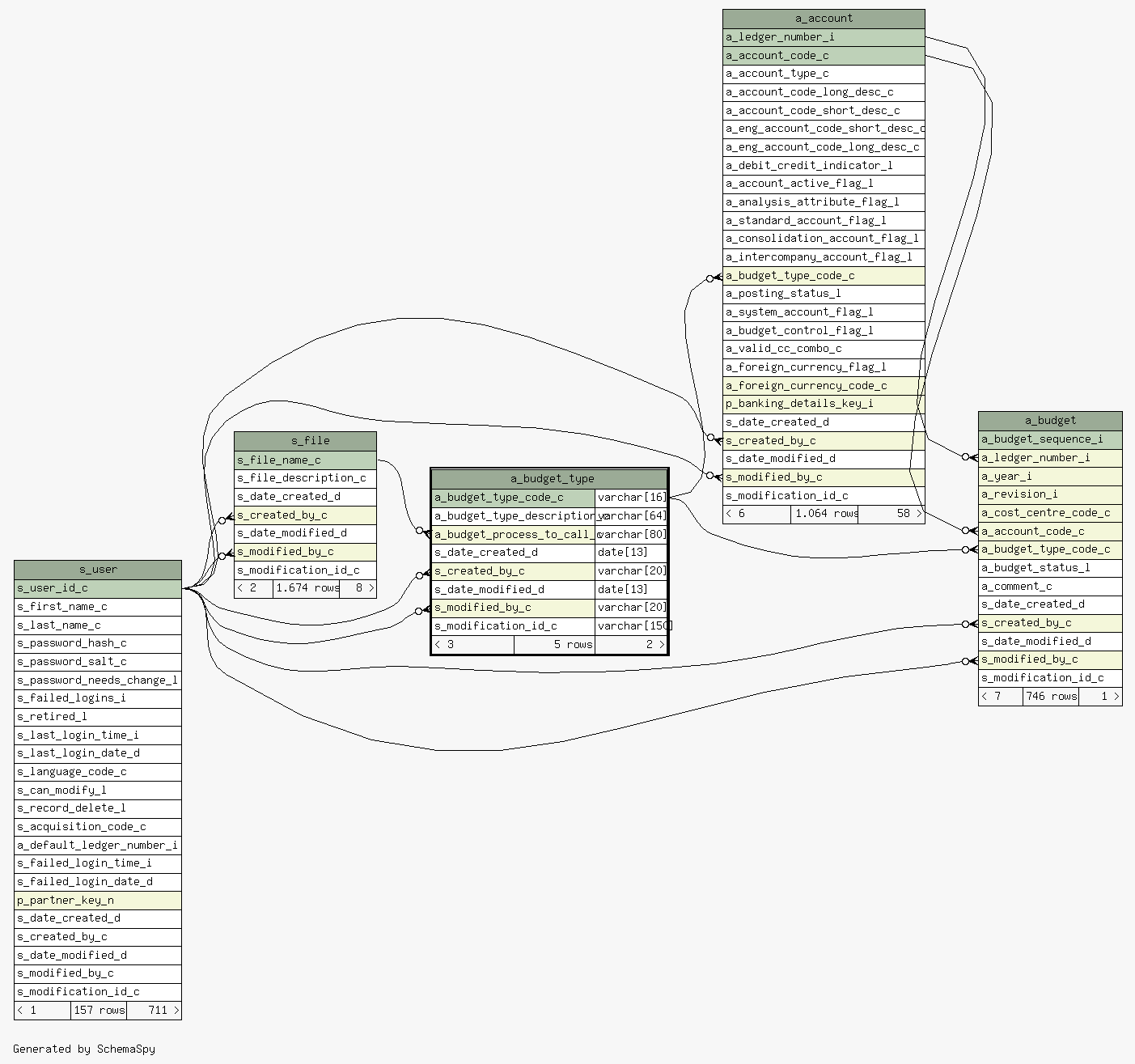1135x1064 pixels.
Task: Click varchar[80] type cell
Action: click(632, 535)
